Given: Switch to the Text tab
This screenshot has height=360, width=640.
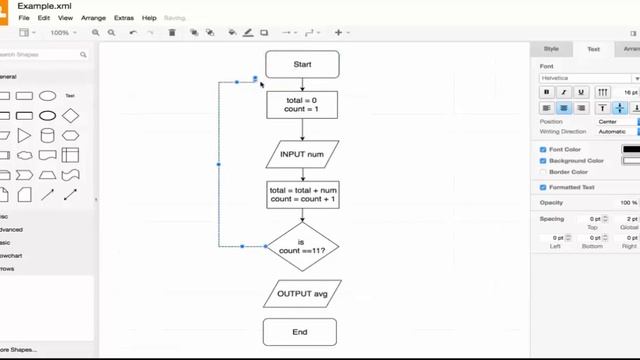Looking at the screenshot, I should 593,49.
